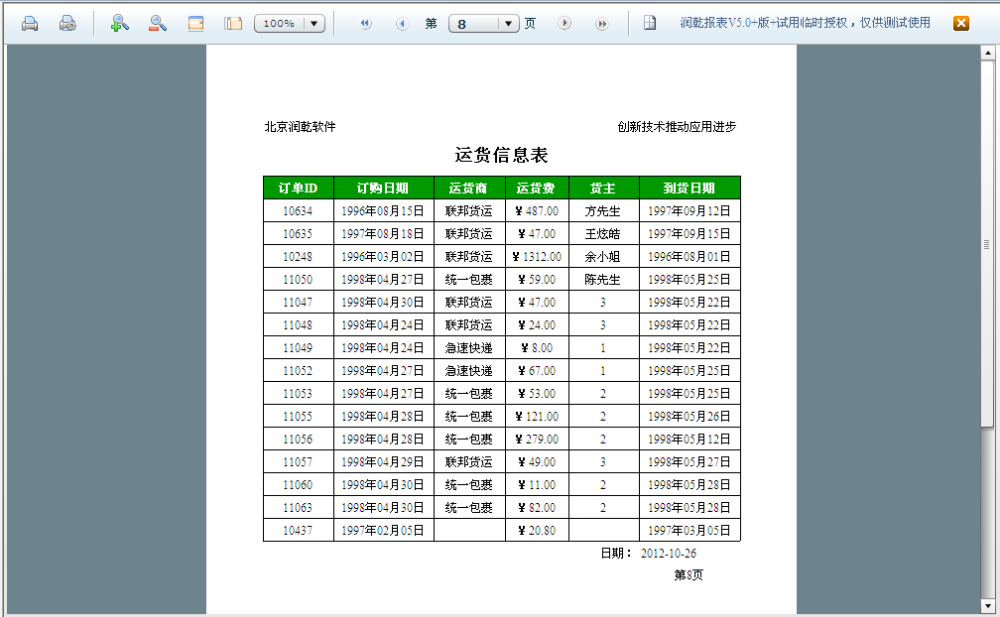Viewport: 1000px width, 617px height.
Task: Click the owner cell 陈先生
Action: pyautogui.click(x=603, y=279)
